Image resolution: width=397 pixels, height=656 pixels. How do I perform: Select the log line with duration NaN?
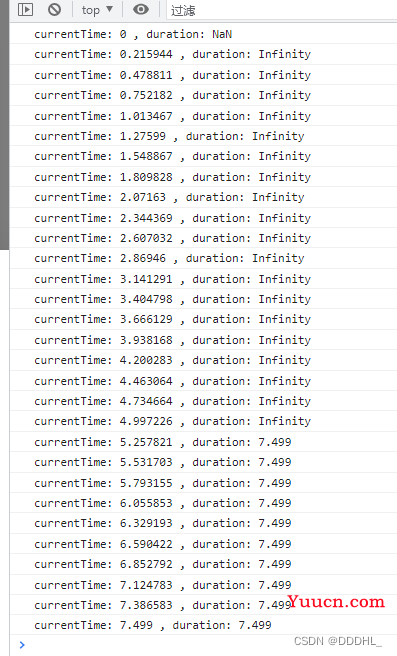pyautogui.click(x=203, y=34)
